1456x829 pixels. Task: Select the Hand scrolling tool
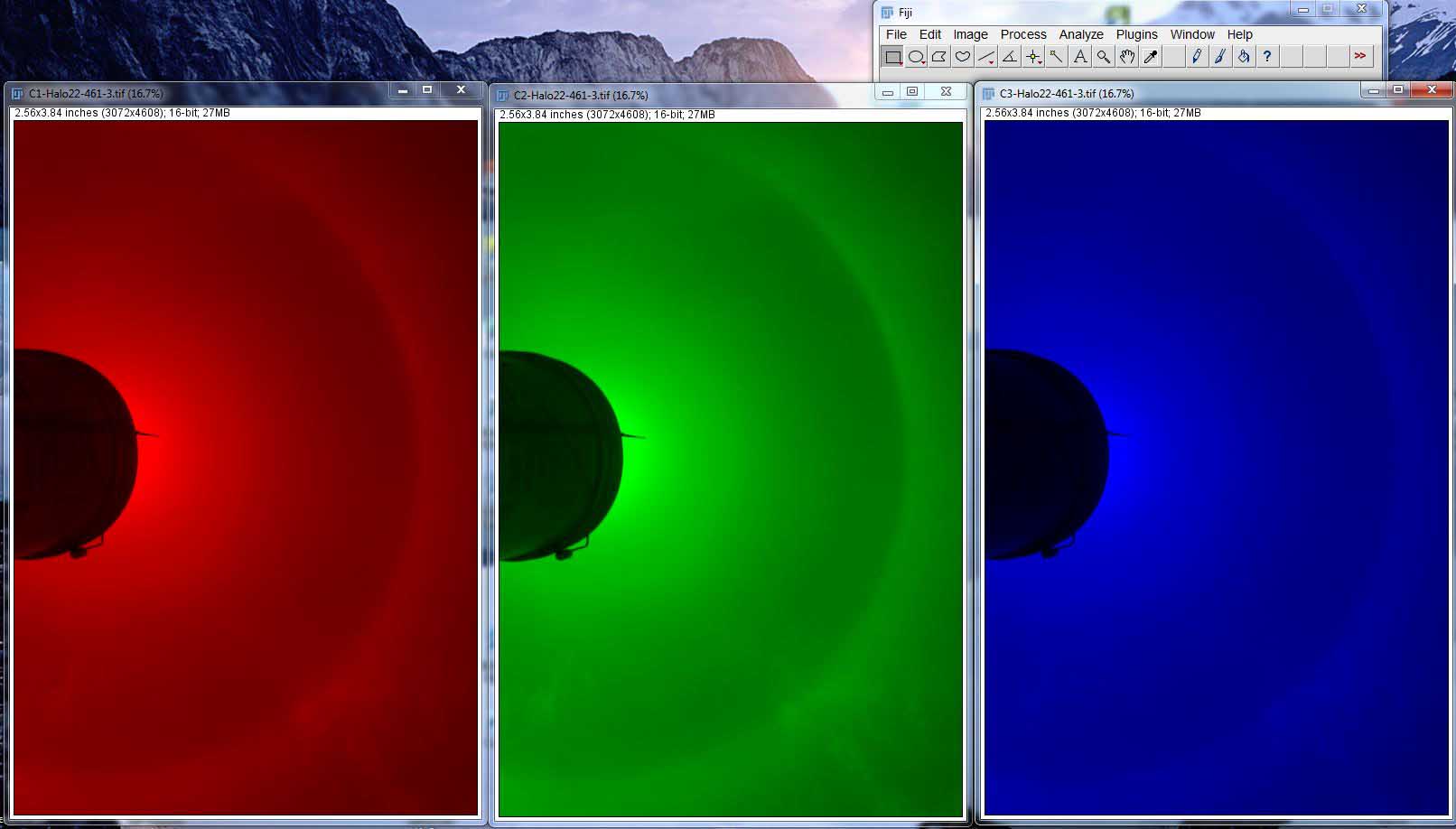(x=1127, y=57)
